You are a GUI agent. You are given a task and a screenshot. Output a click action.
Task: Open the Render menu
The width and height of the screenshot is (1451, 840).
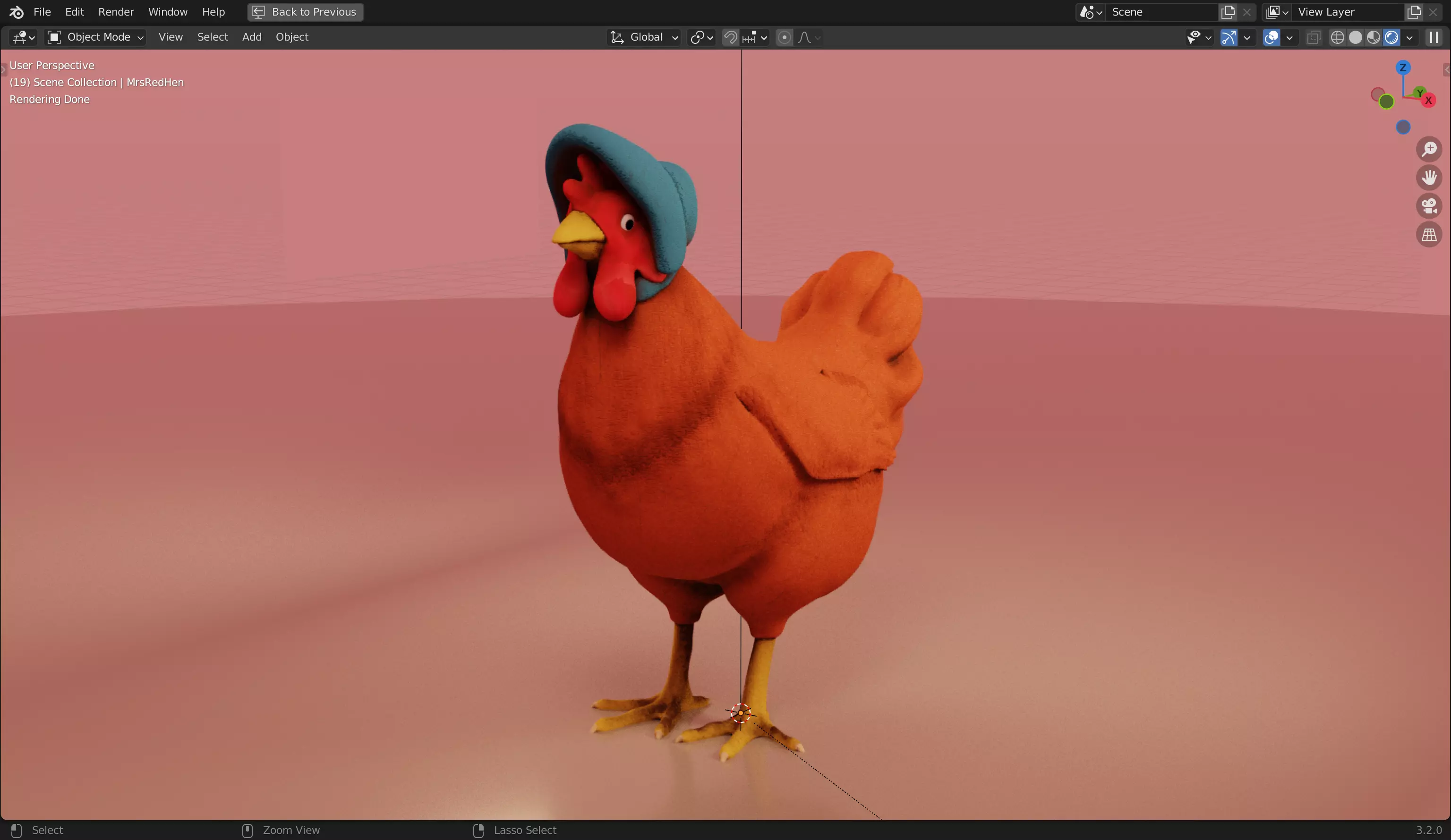point(116,12)
